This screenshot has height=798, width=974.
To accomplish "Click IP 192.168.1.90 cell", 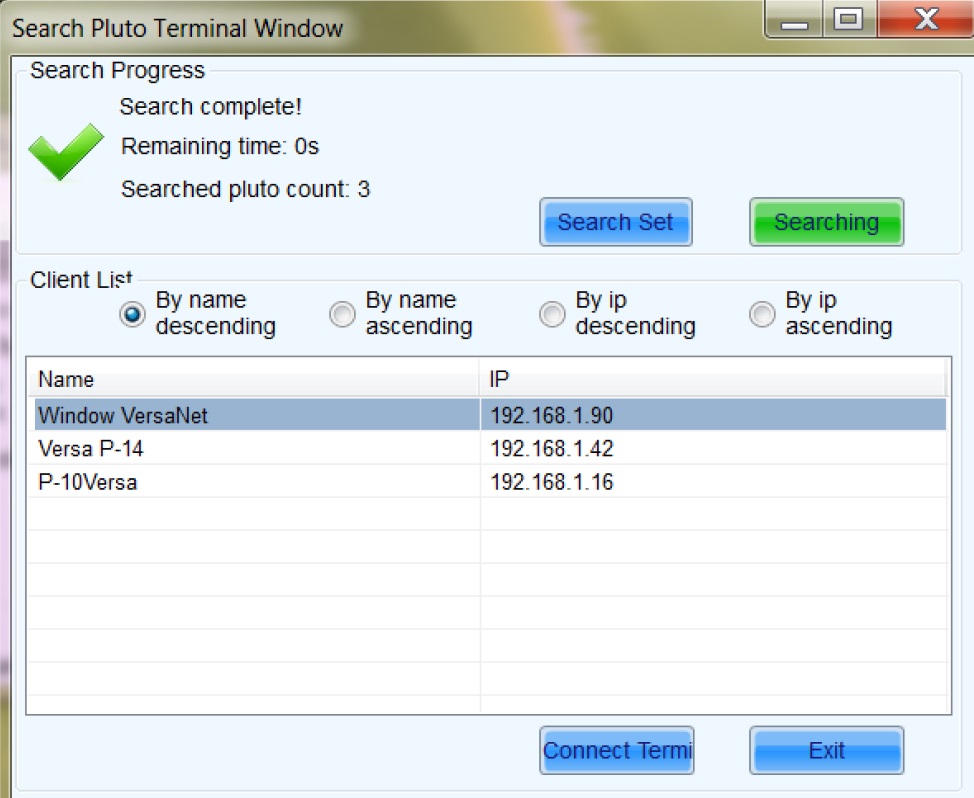I will (x=712, y=415).
